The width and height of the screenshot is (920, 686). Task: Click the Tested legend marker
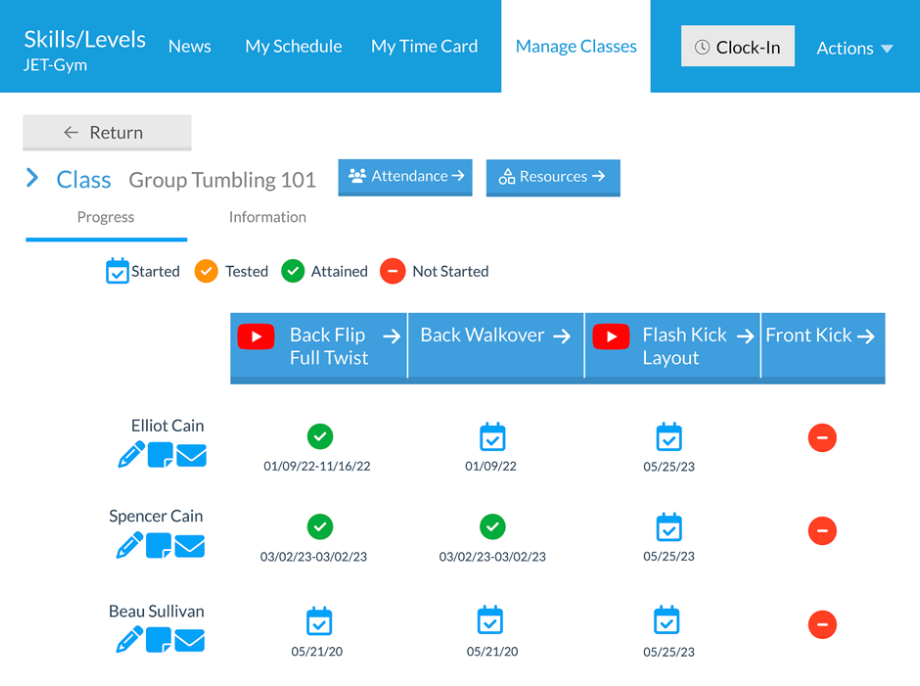pos(206,270)
